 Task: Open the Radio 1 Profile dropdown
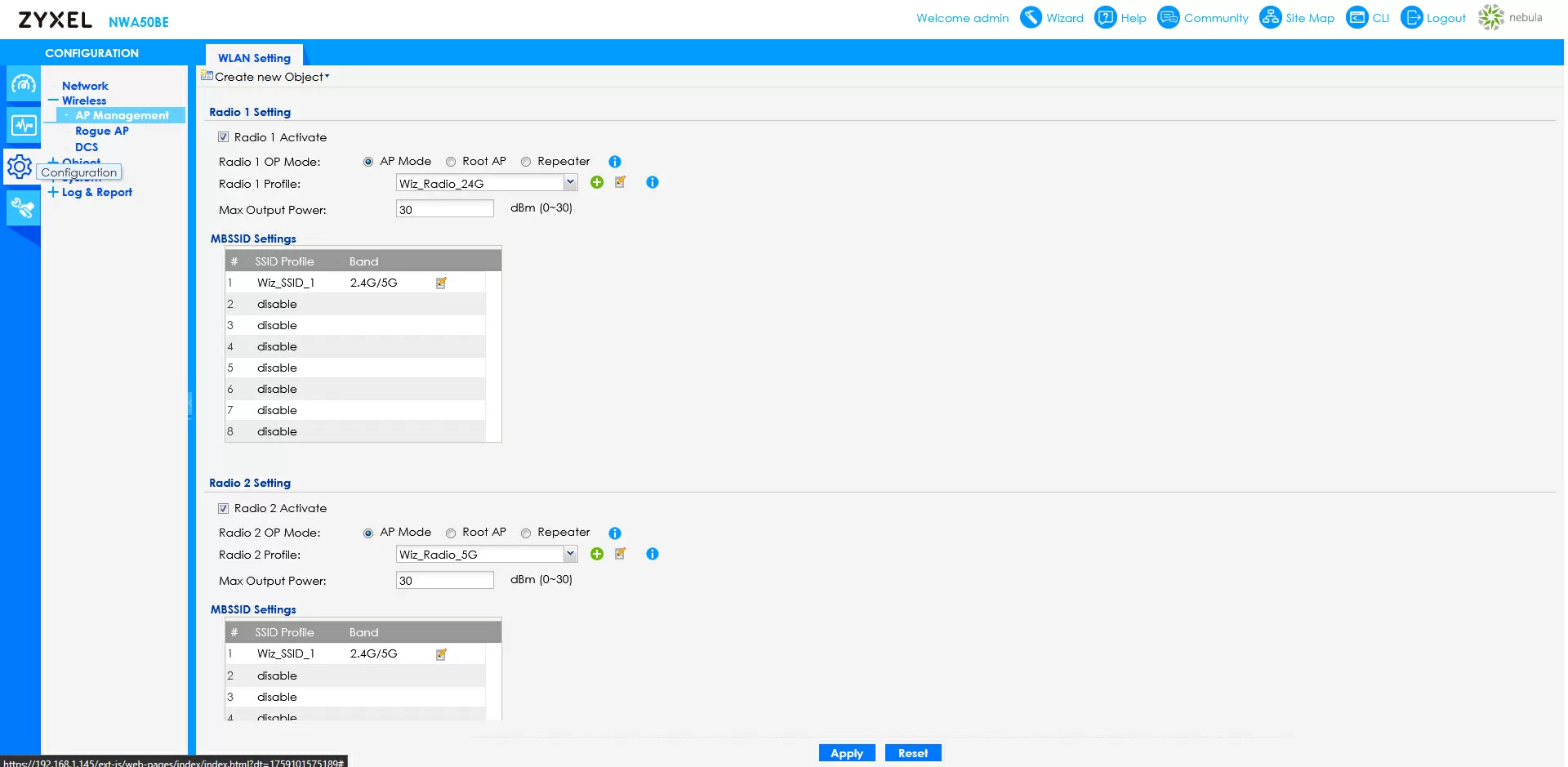pyautogui.click(x=570, y=183)
